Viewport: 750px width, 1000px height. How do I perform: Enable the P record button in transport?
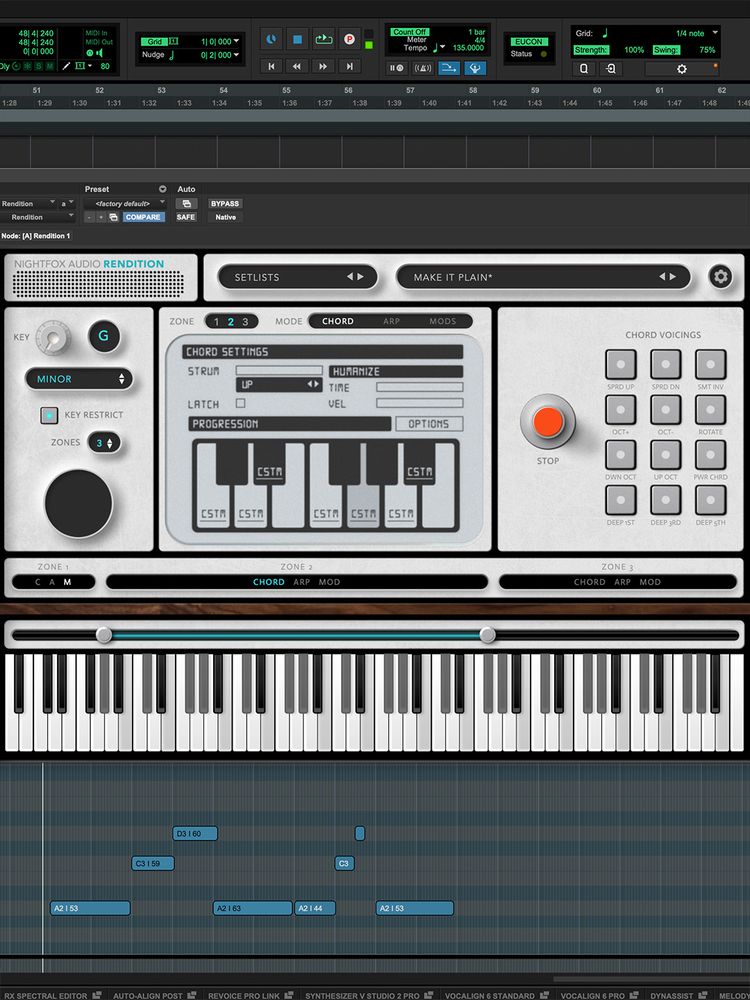point(349,40)
